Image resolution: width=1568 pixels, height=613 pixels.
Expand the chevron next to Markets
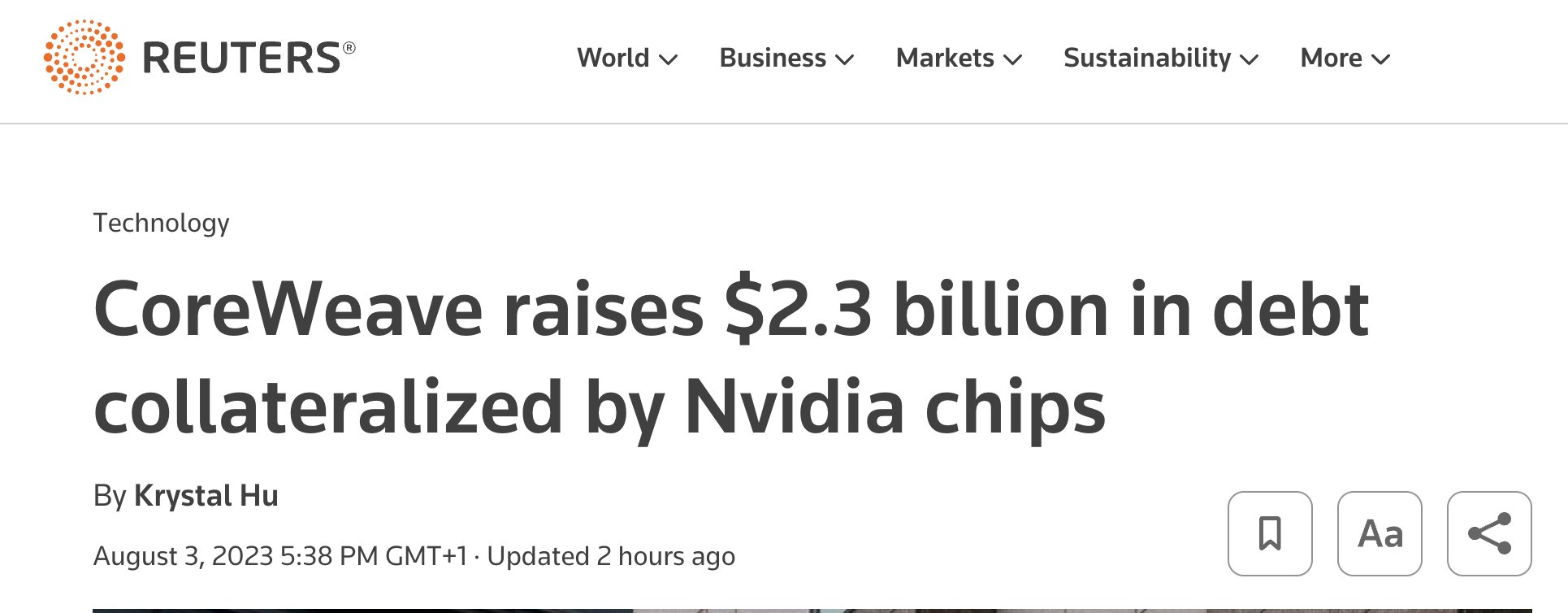click(x=1013, y=59)
